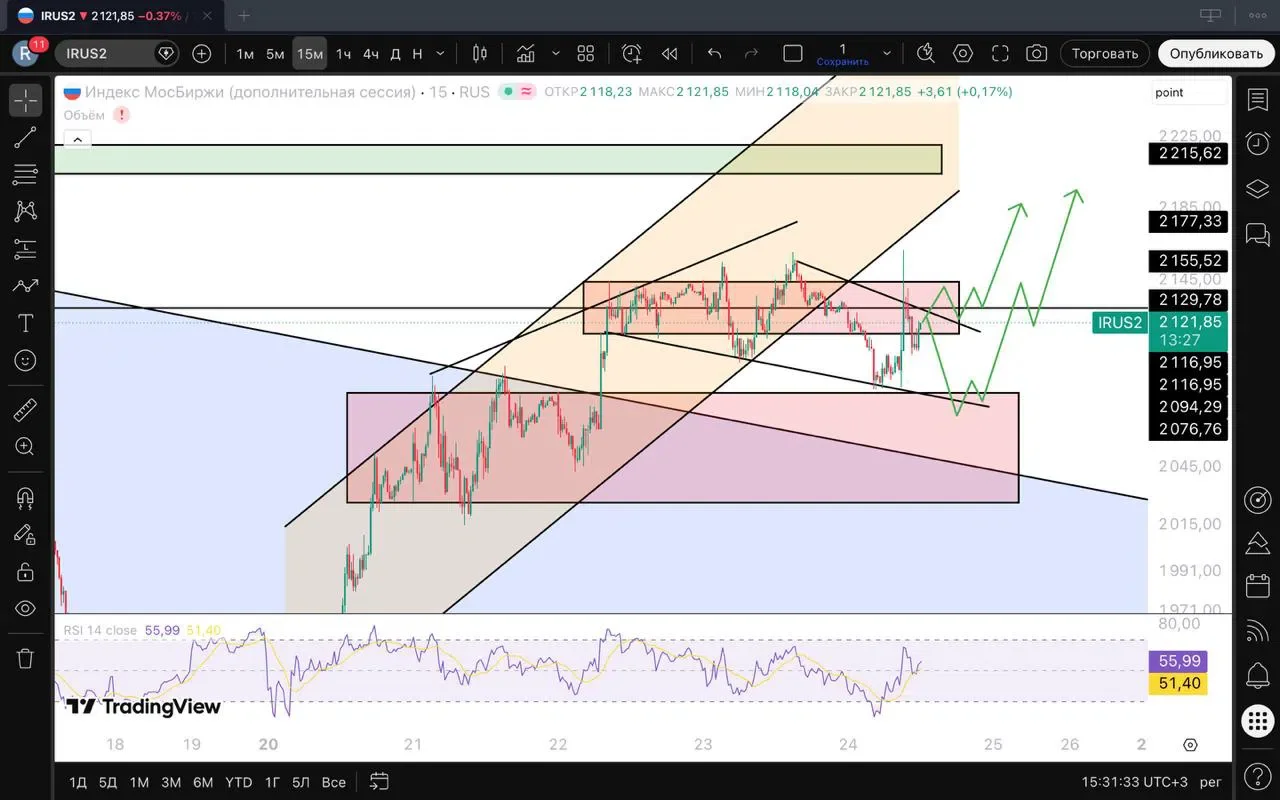Click the Опубликовать button
The image size is (1280, 800).
(x=1216, y=53)
